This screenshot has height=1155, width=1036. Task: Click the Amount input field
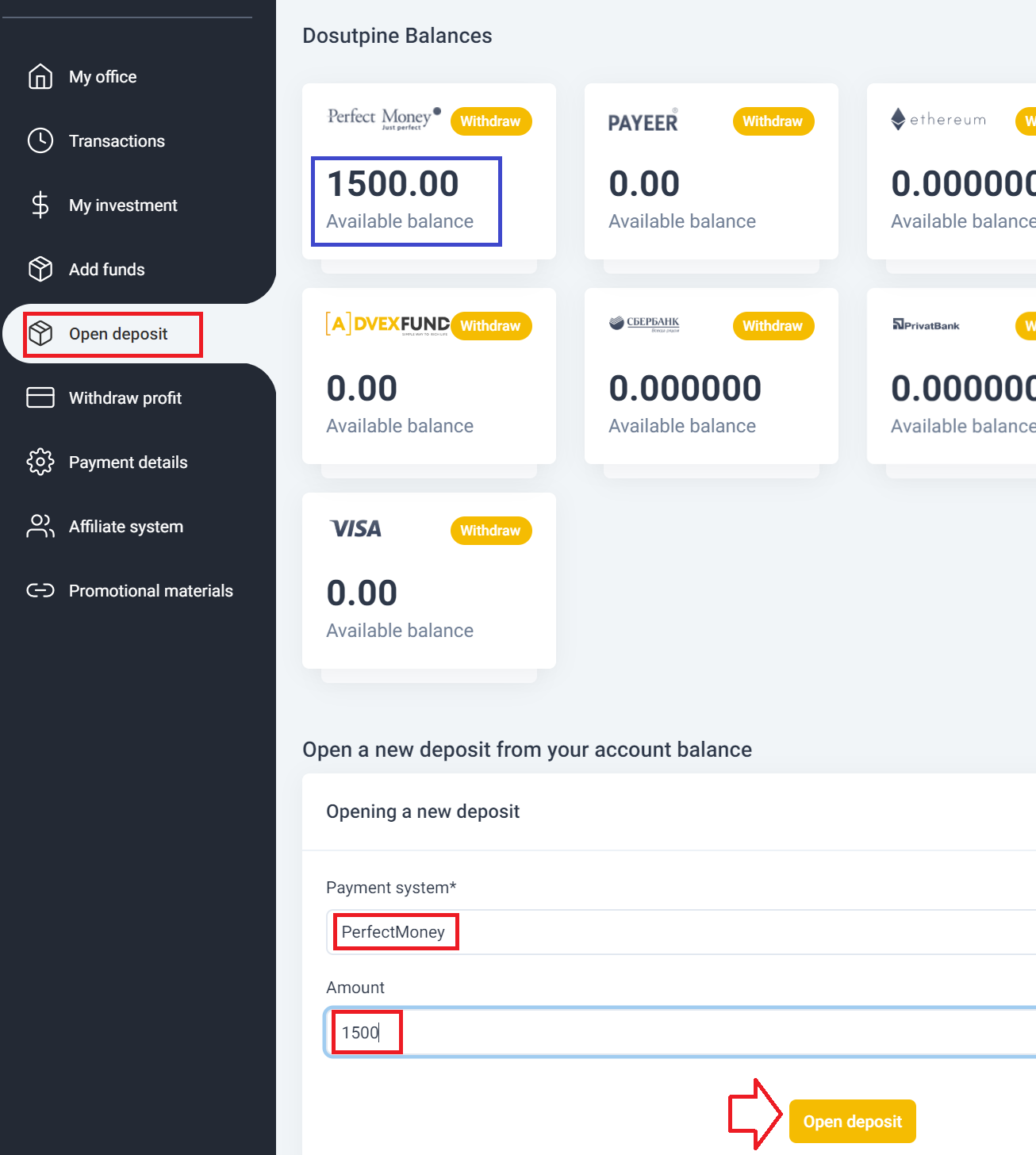pyautogui.click(x=681, y=1033)
